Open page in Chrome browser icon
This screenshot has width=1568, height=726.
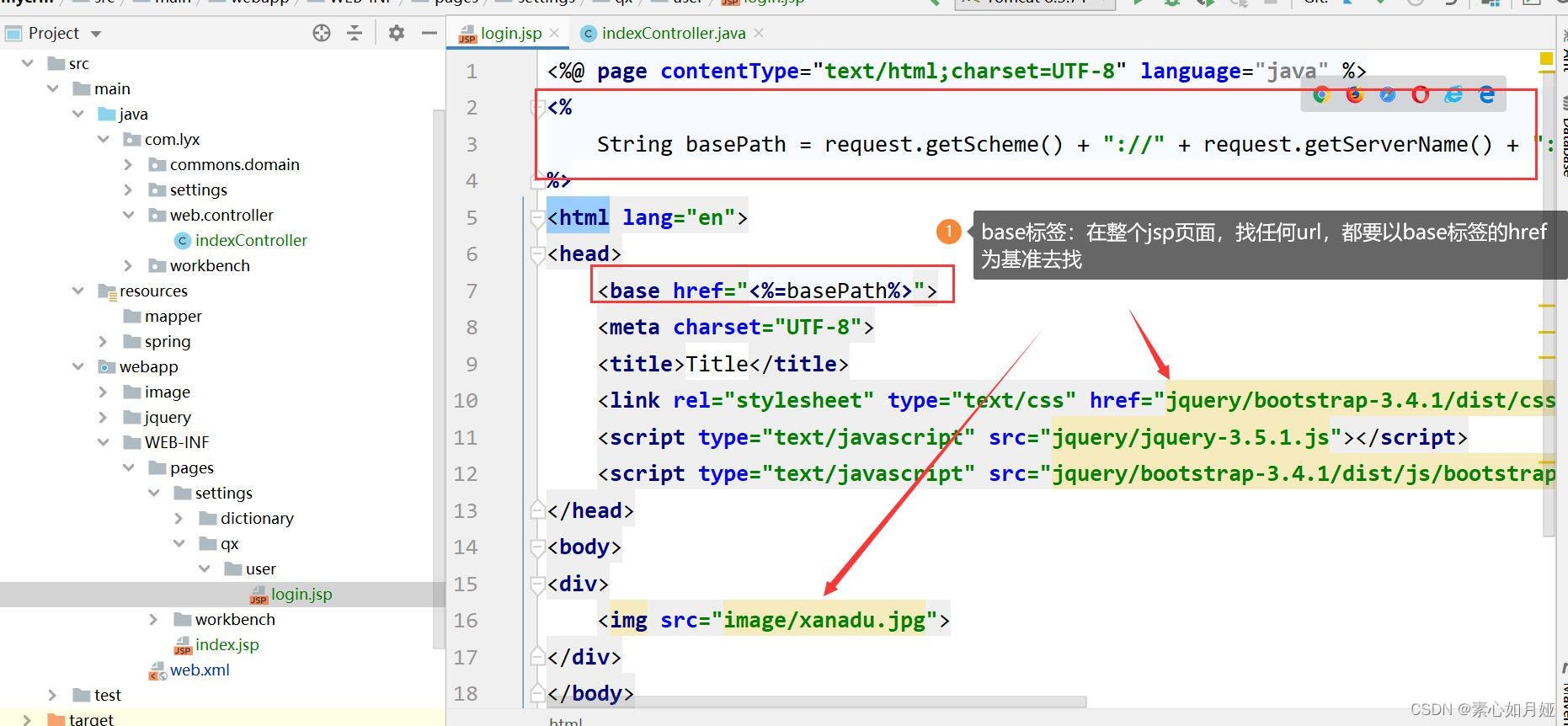coord(1321,94)
